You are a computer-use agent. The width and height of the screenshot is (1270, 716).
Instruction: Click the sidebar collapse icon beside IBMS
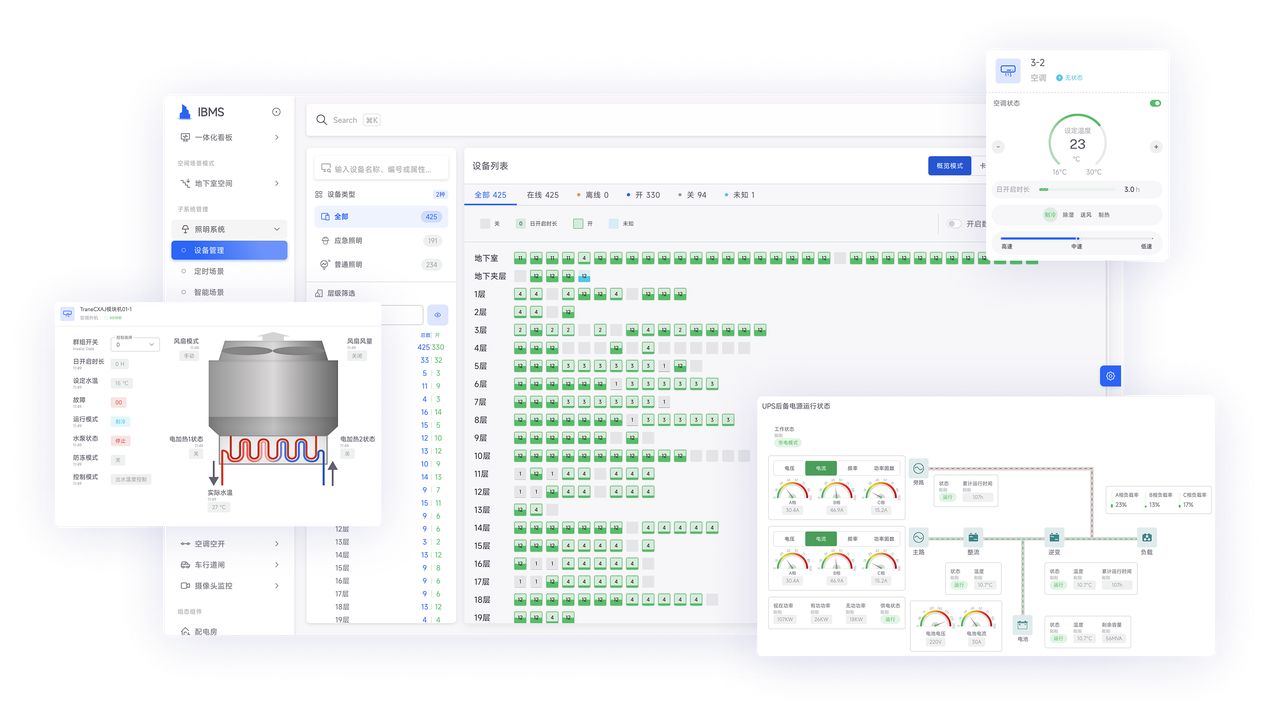(x=276, y=112)
